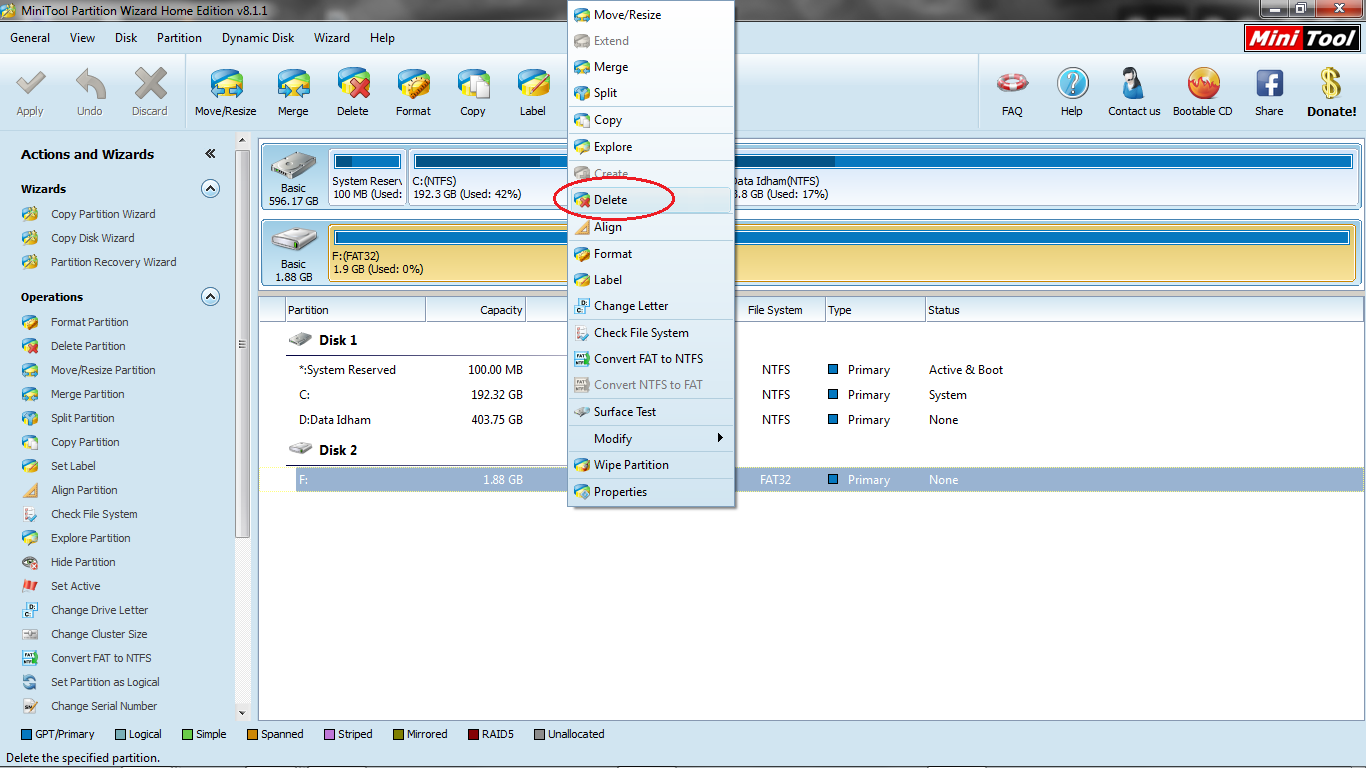Viewport: 1366px width, 768px height.
Task: Click the Align Partition operation link
Action: [x=84, y=490]
